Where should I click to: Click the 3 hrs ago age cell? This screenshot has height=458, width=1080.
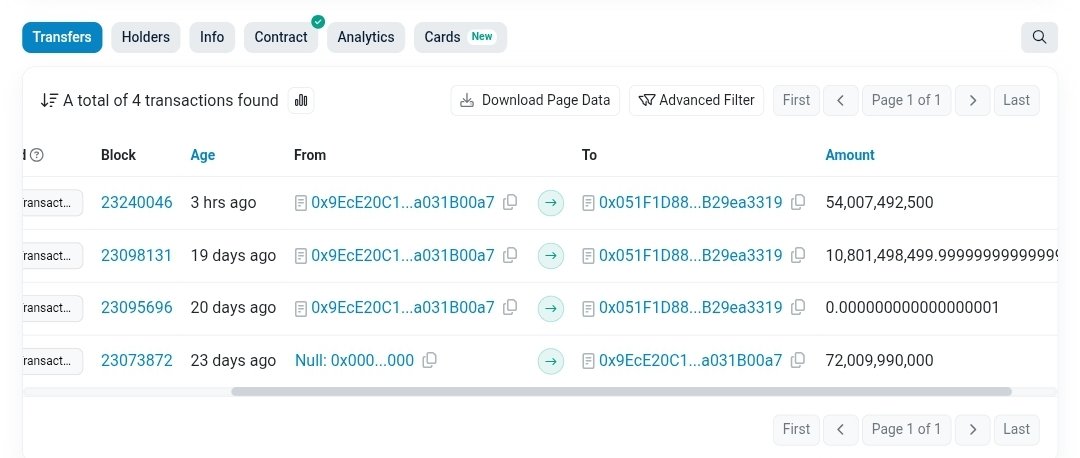click(223, 202)
